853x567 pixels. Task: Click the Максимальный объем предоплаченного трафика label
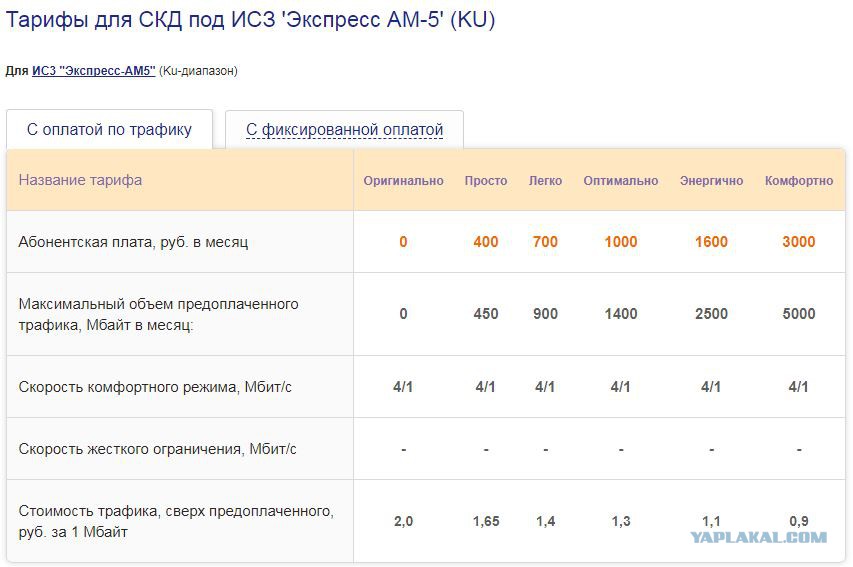158,315
